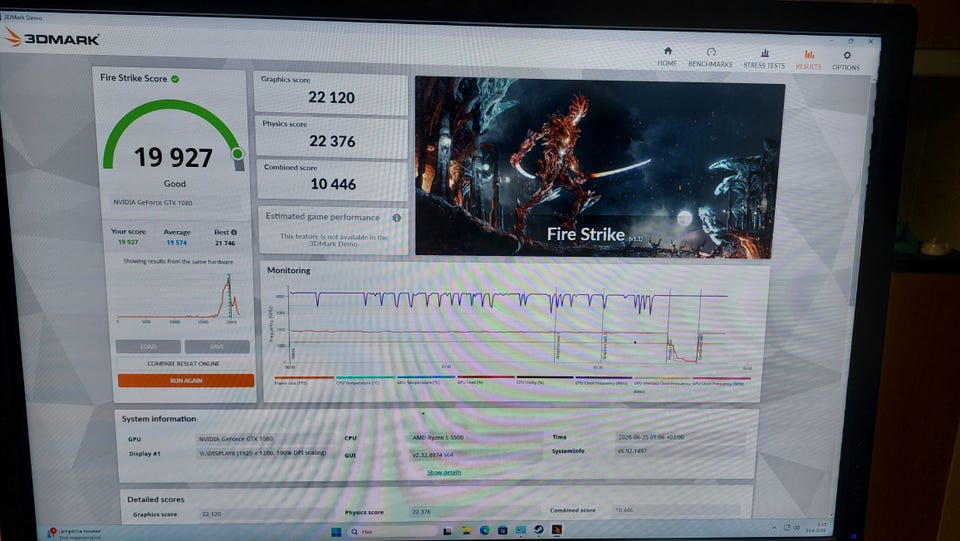Toggle CPU Utility (%) legend series

tap(545, 380)
